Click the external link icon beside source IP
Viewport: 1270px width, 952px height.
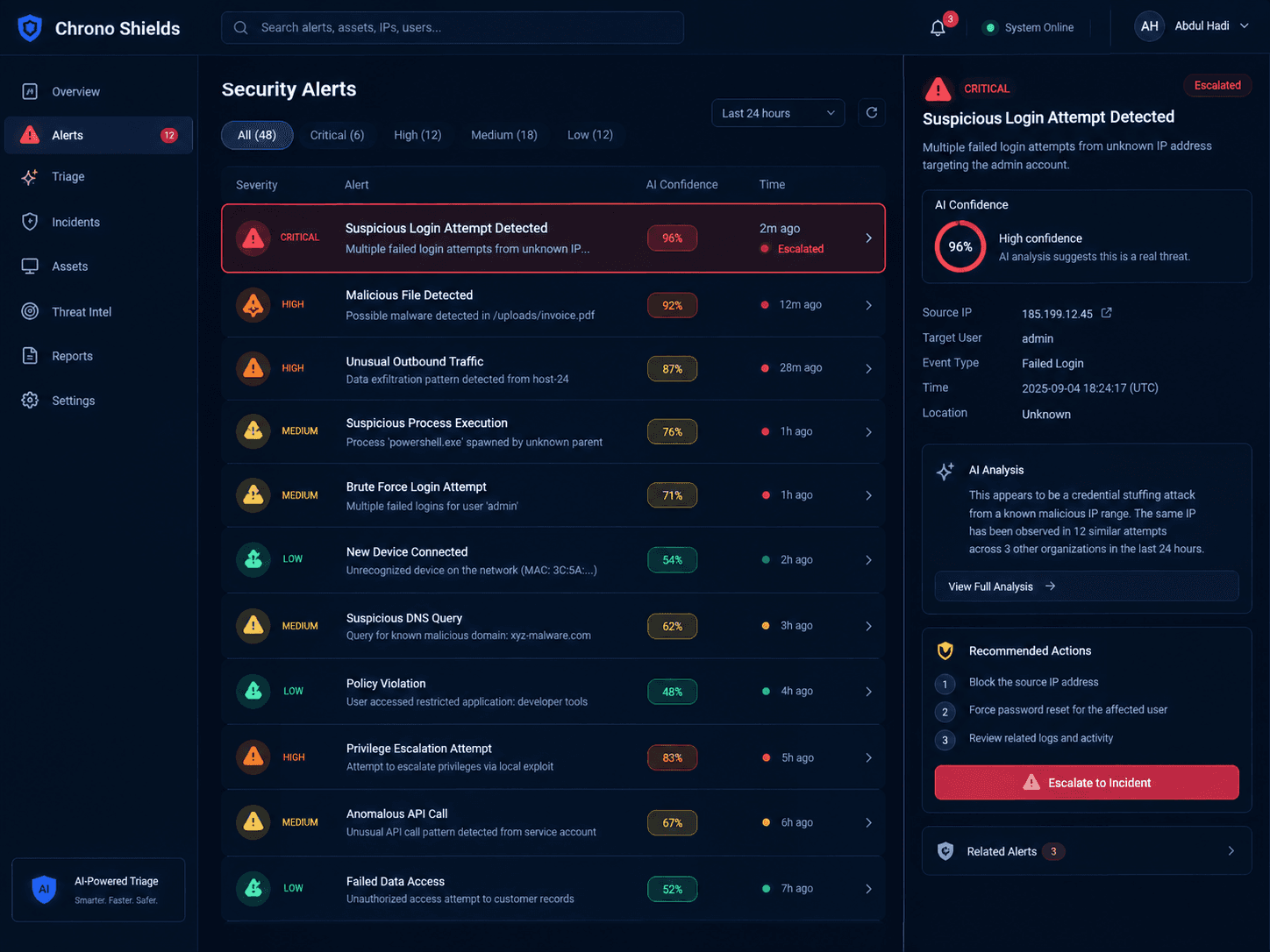pos(1107,313)
